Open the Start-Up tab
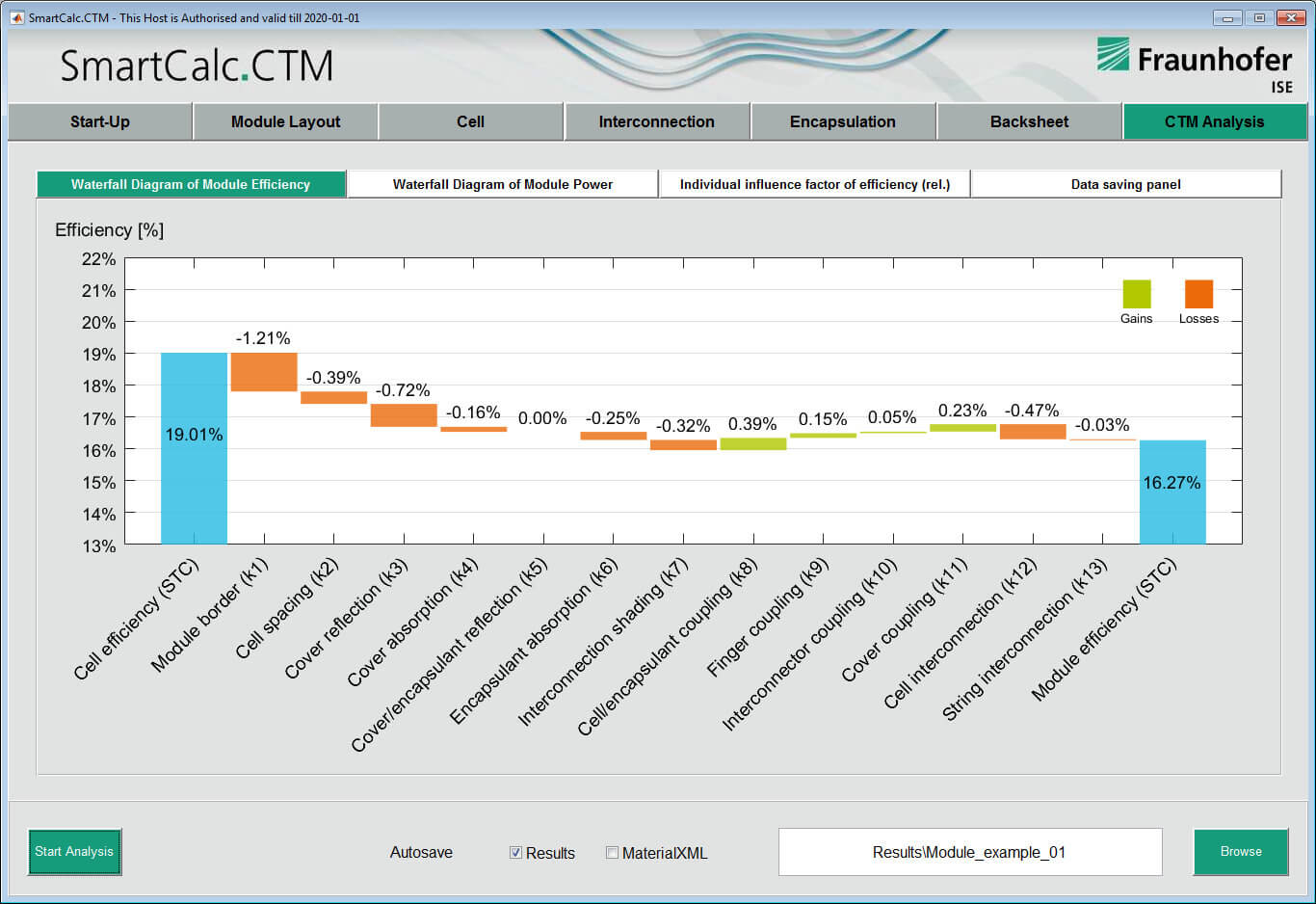 click(100, 121)
